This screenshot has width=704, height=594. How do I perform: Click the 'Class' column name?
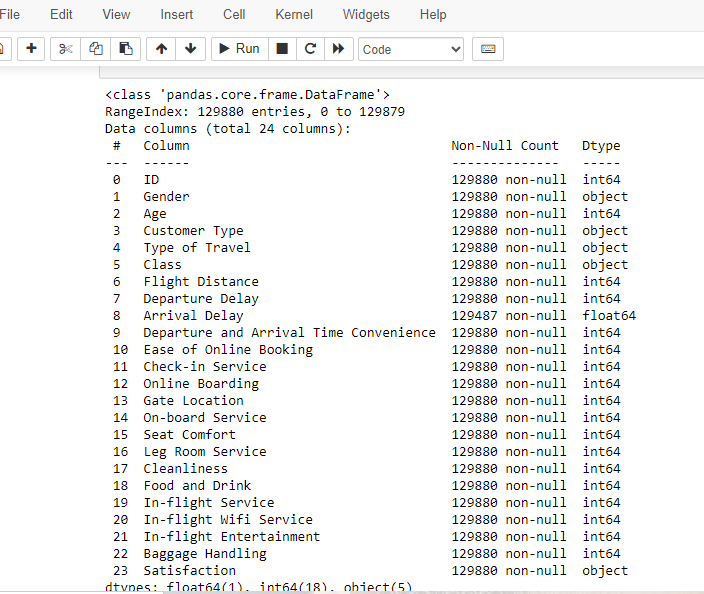162,264
